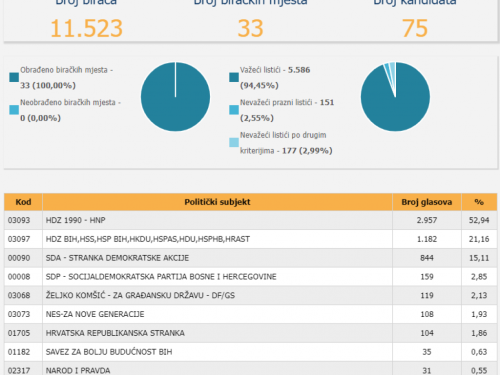Click the 11.523 voter count number
Viewport: 500px width, 375px height.
coord(86,28)
